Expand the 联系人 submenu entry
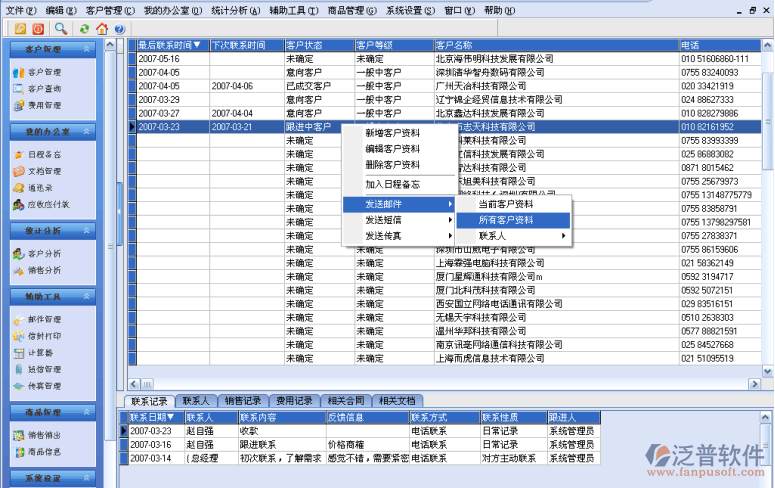775x488 pixels. (x=513, y=236)
